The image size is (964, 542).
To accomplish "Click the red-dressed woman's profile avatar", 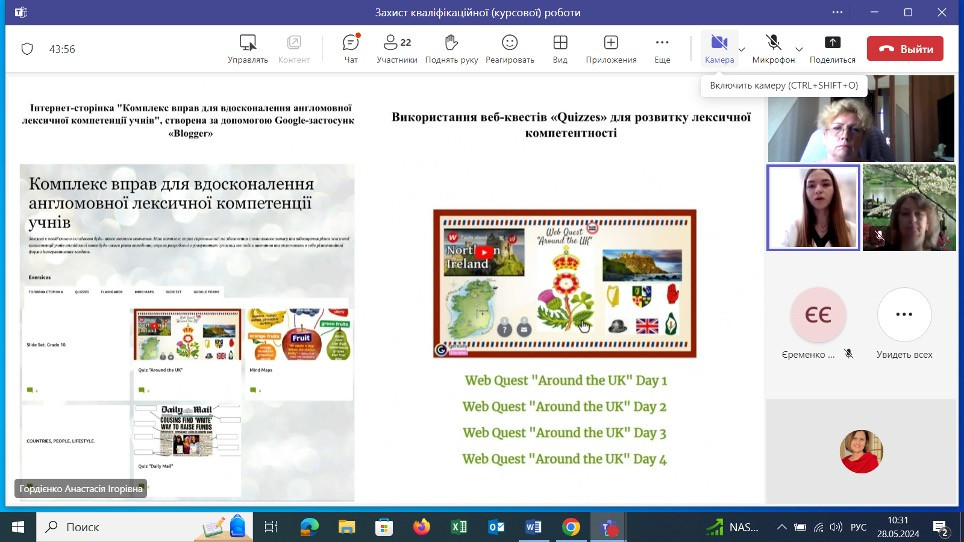I will click(861, 451).
